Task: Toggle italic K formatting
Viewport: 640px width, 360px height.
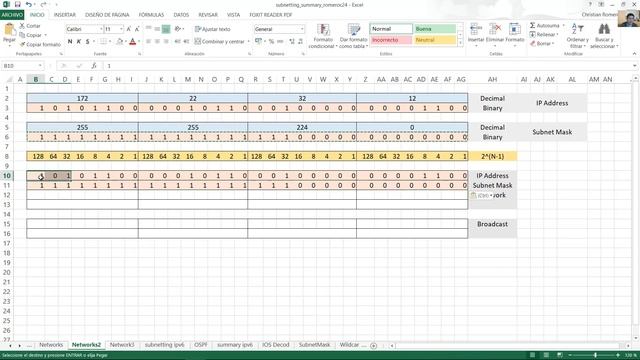Action: coord(79,42)
